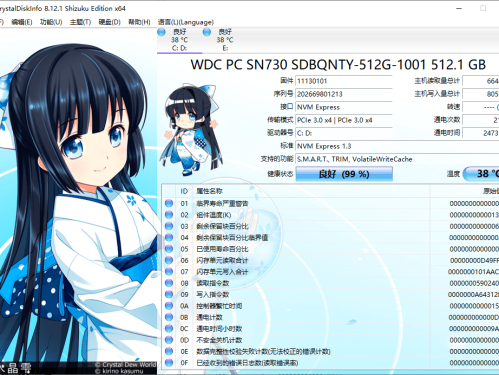Viewport: 499px width, 375px height.
Task: Click status orb for attribute 0A
Action: pyautogui.click(x=169, y=306)
